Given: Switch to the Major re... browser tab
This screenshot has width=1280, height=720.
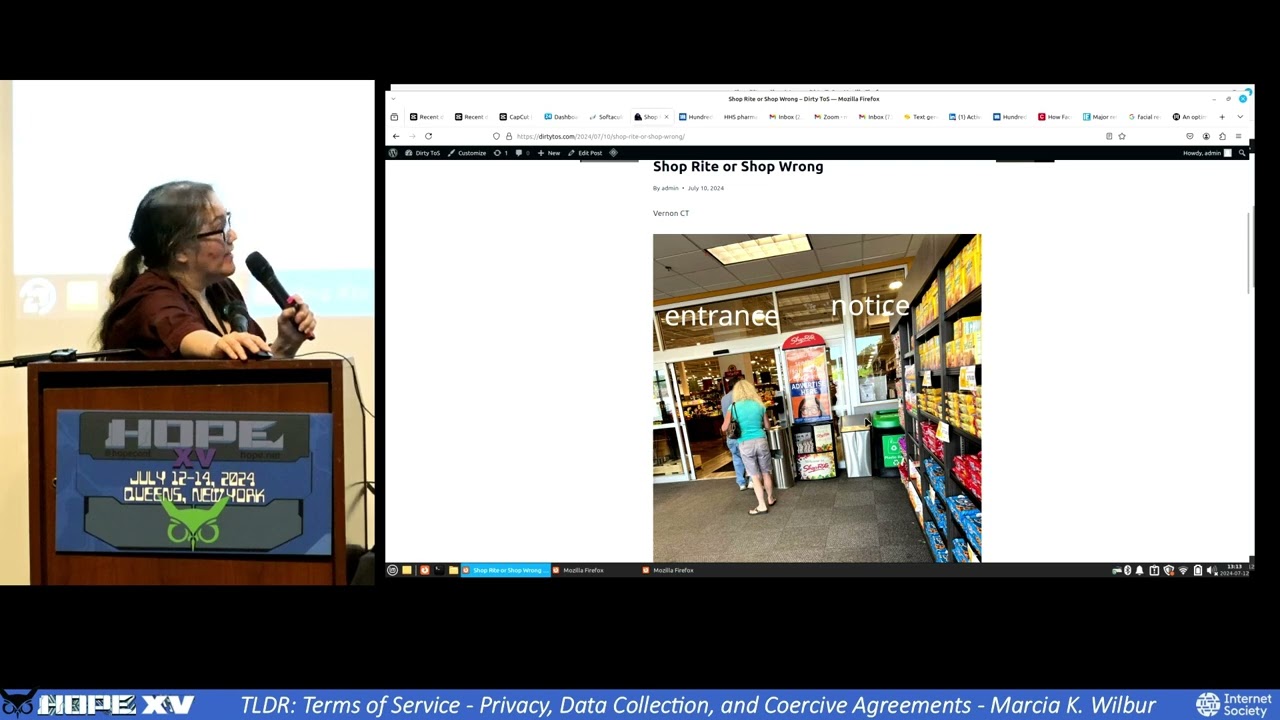Looking at the screenshot, I should click(x=1100, y=117).
